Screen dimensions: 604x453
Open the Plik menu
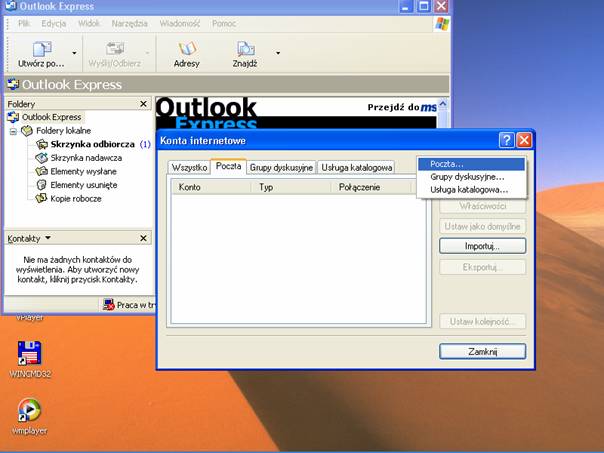pyautogui.click(x=23, y=23)
